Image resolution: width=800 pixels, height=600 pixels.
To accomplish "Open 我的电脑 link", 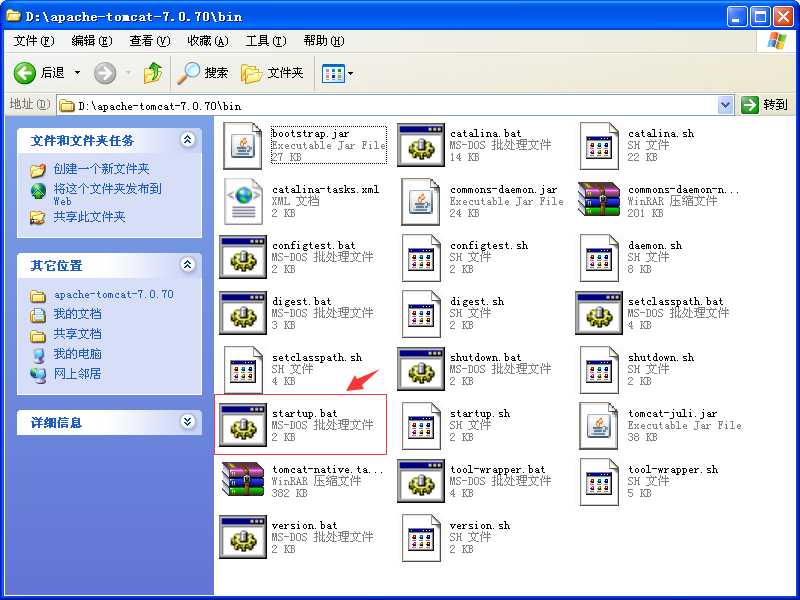I will click(x=78, y=354).
